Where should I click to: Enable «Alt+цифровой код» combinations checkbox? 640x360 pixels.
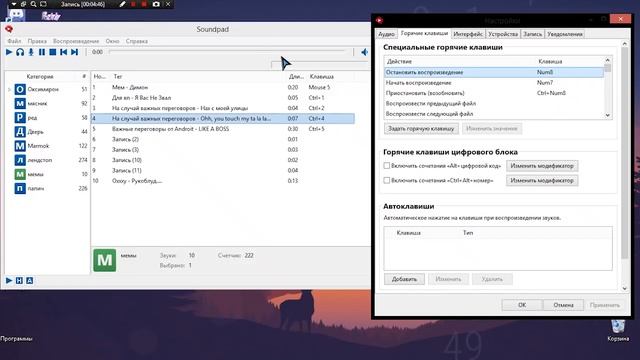tap(387, 166)
